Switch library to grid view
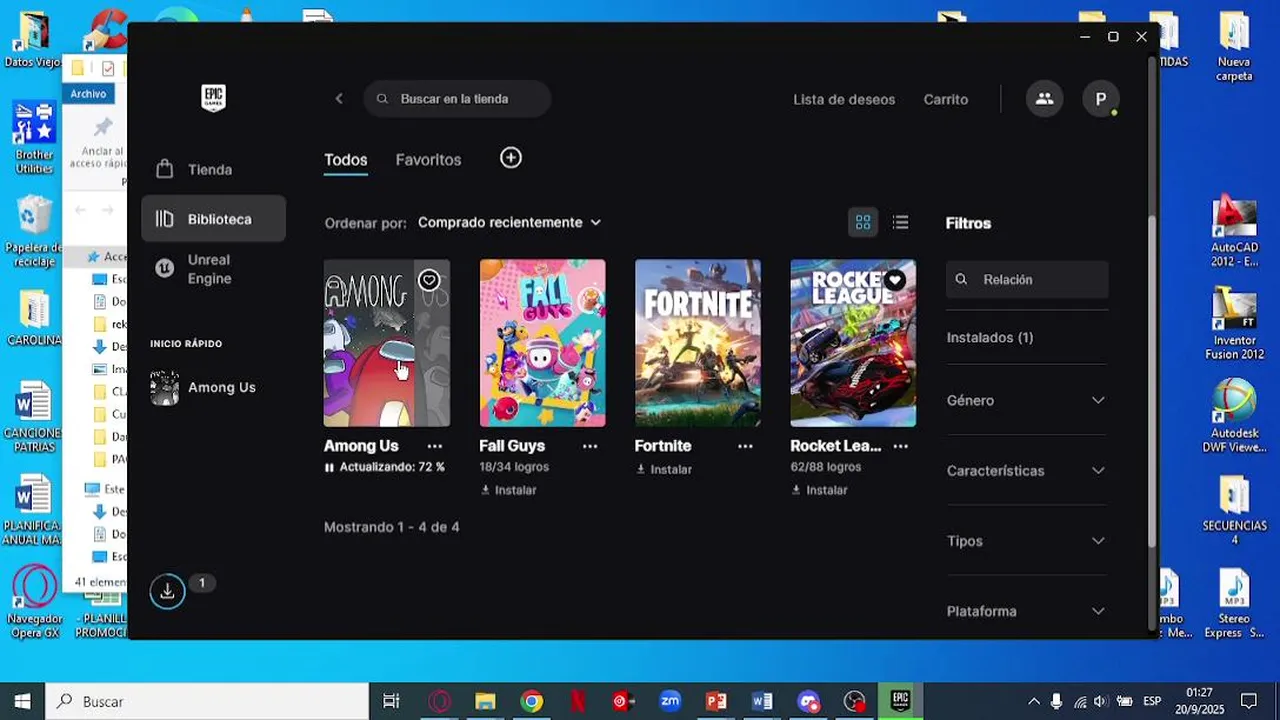1280x720 pixels. (863, 222)
